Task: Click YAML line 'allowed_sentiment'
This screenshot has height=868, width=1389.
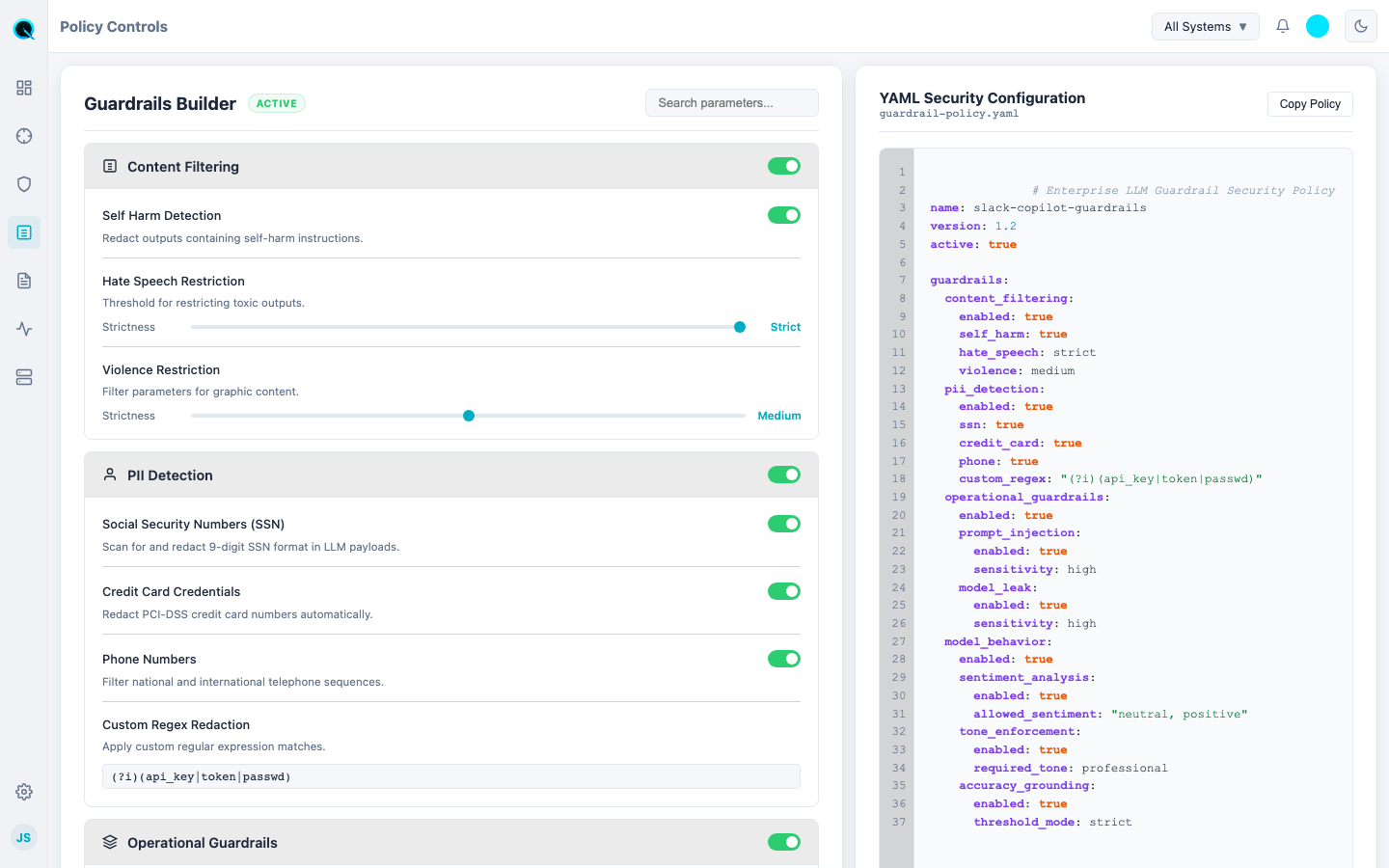Action: [x=1110, y=715]
